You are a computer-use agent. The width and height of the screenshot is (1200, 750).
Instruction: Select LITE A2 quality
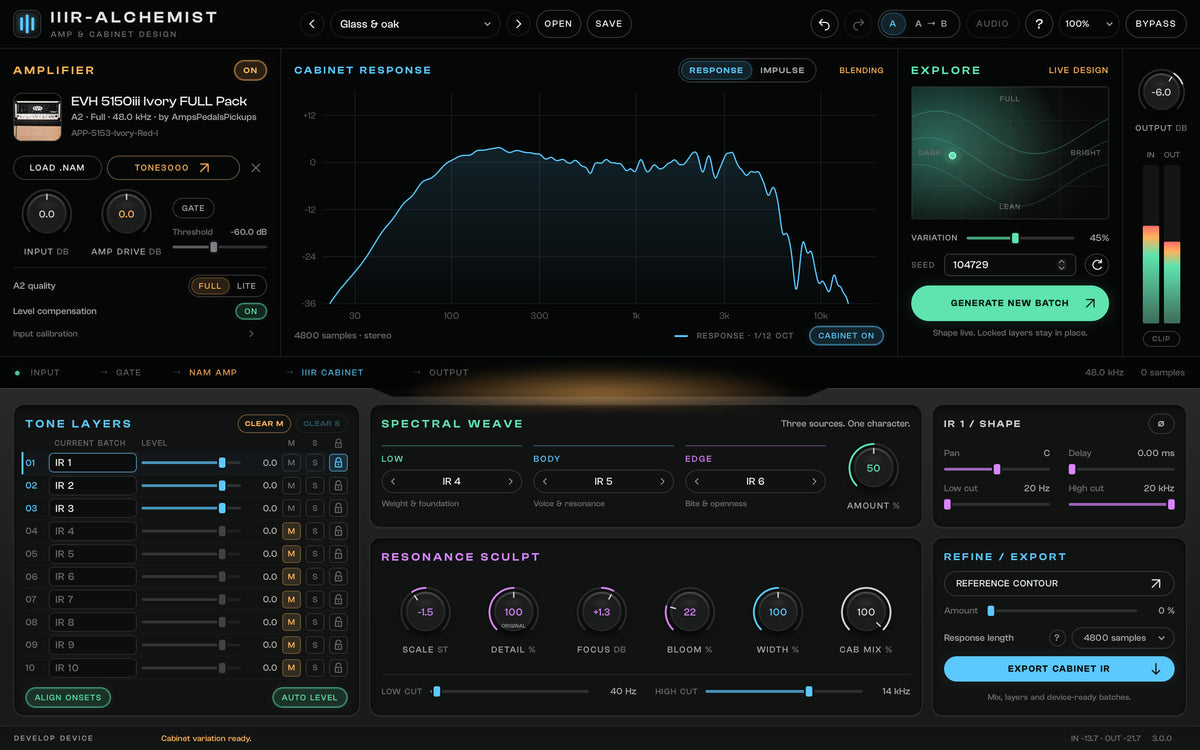[246, 286]
